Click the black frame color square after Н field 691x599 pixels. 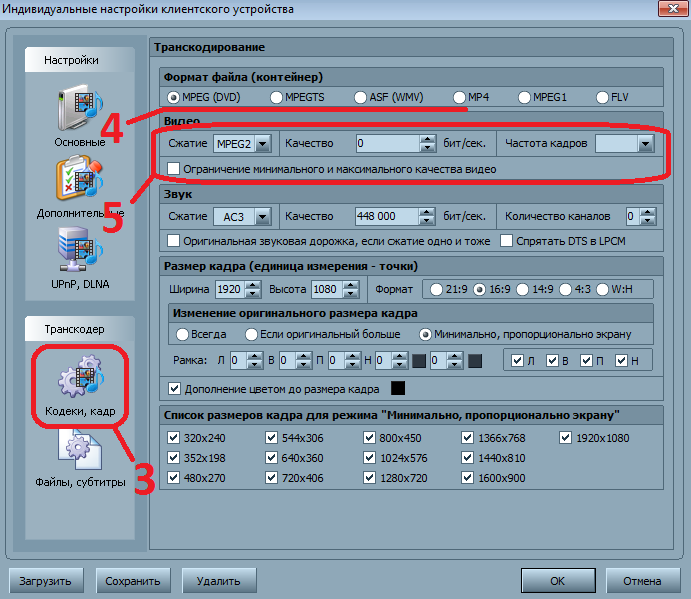(419, 361)
